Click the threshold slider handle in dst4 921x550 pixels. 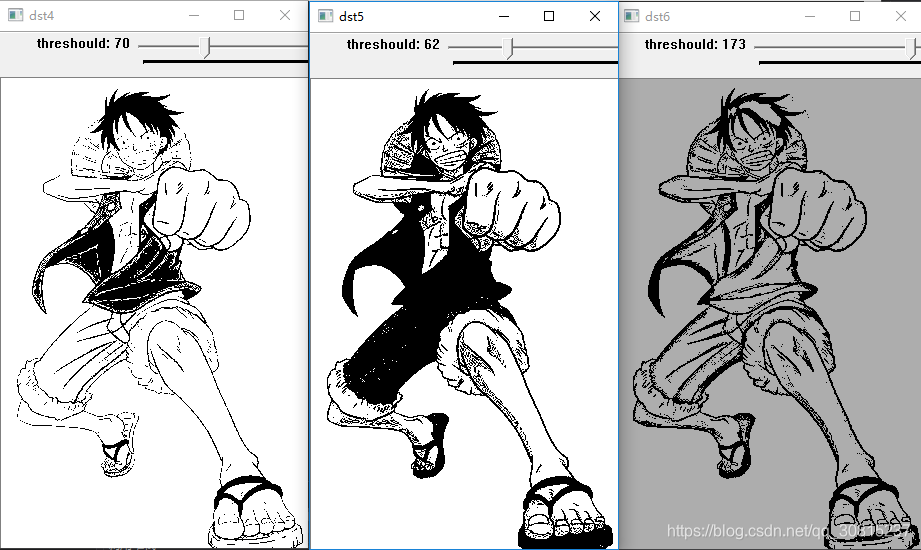(x=205, y=47)
